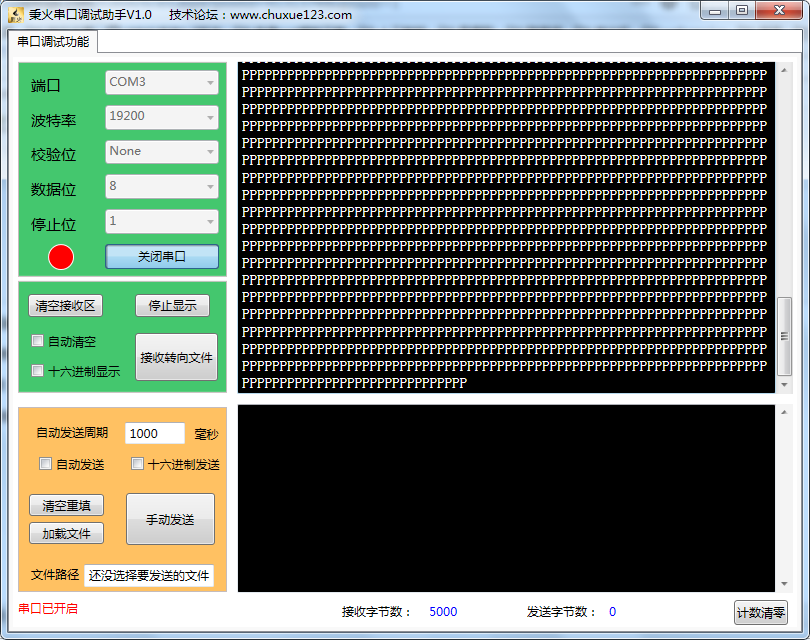Open the 校验位 None dropdown
810x640 pixels.
(x=162, y=152)
